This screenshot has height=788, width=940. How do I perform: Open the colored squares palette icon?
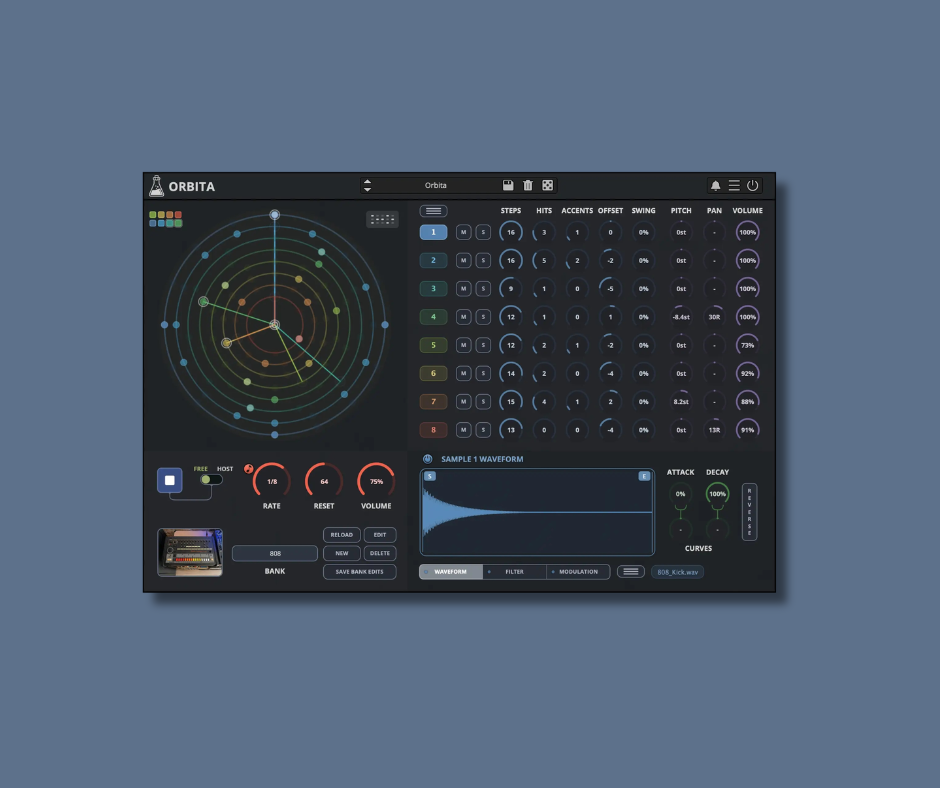pos(165,219)
